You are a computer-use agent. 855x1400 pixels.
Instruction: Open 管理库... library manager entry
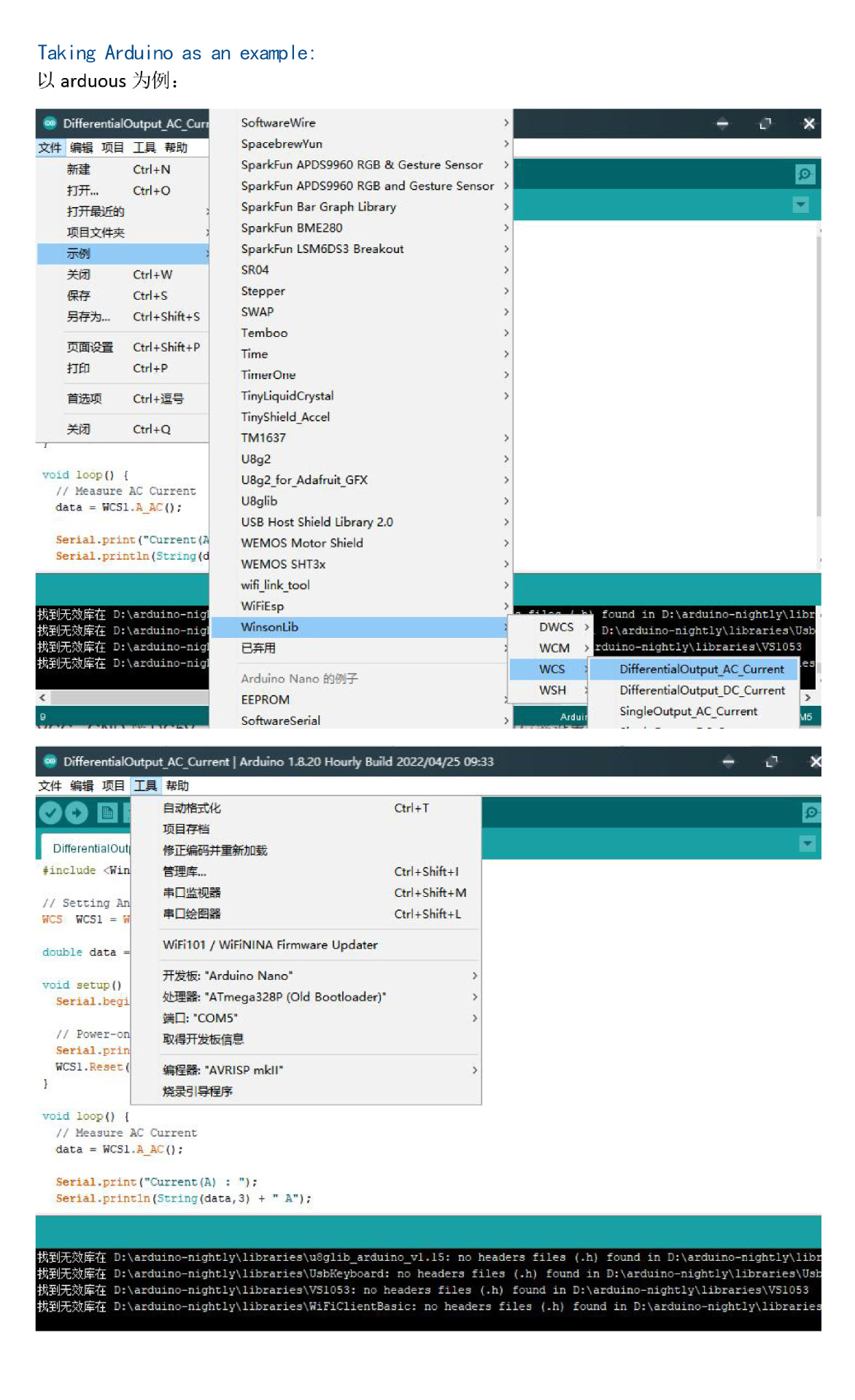click(x=306, y=871)
